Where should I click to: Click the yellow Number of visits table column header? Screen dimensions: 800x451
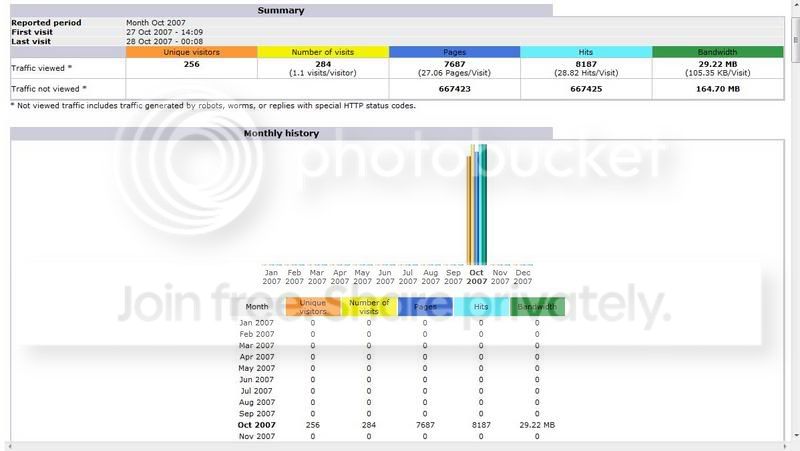[x=369, y=307]
